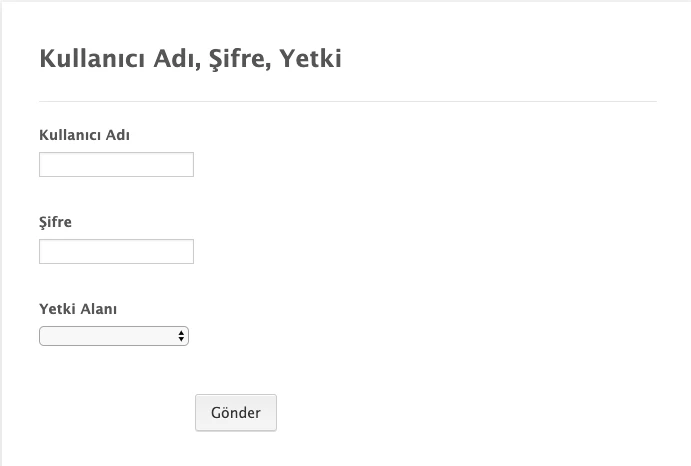Place cursor in the password input box

point(116,251)
